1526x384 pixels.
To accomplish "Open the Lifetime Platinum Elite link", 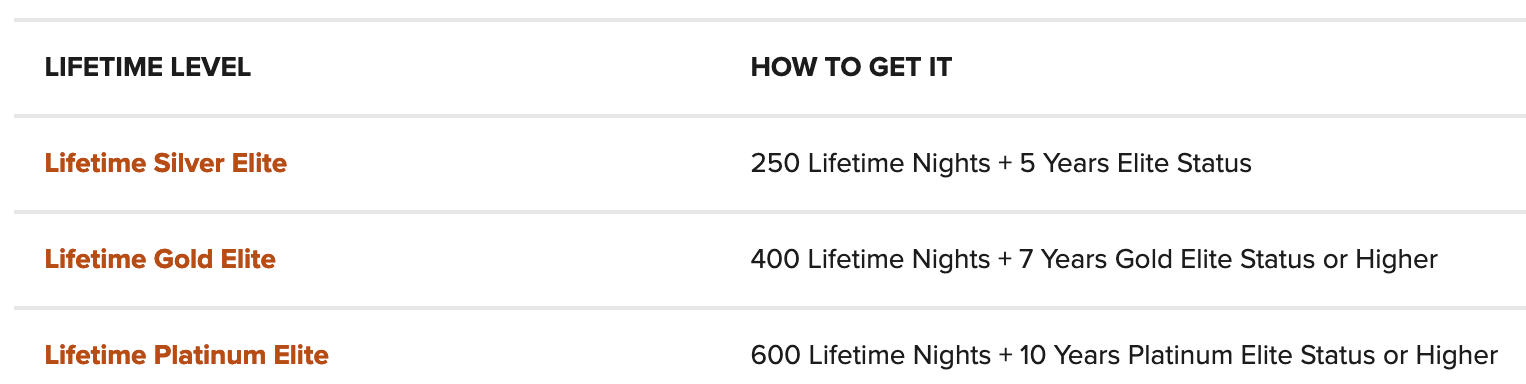I will point(187,354).
